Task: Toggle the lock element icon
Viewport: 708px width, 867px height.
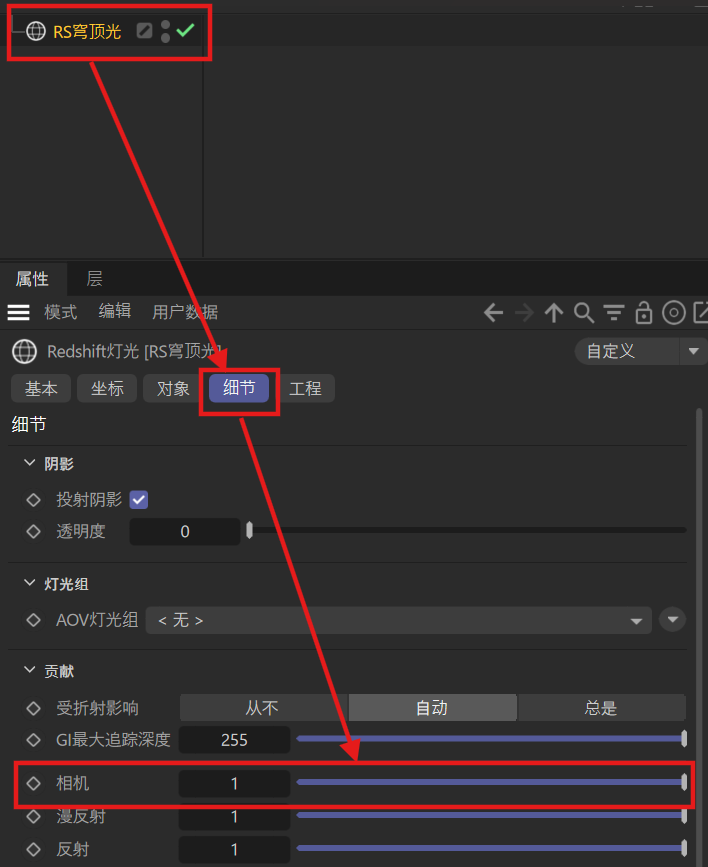Action: click(x=643, y=313)
